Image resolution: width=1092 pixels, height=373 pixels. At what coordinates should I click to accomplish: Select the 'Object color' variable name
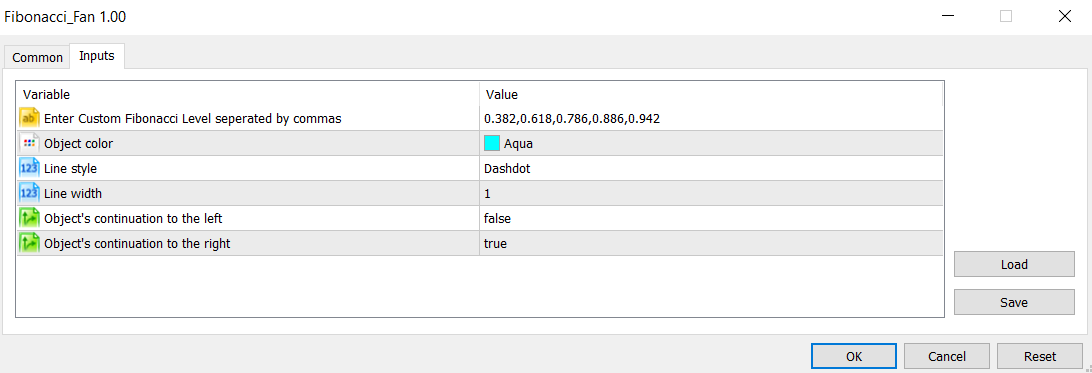(78, 144)
